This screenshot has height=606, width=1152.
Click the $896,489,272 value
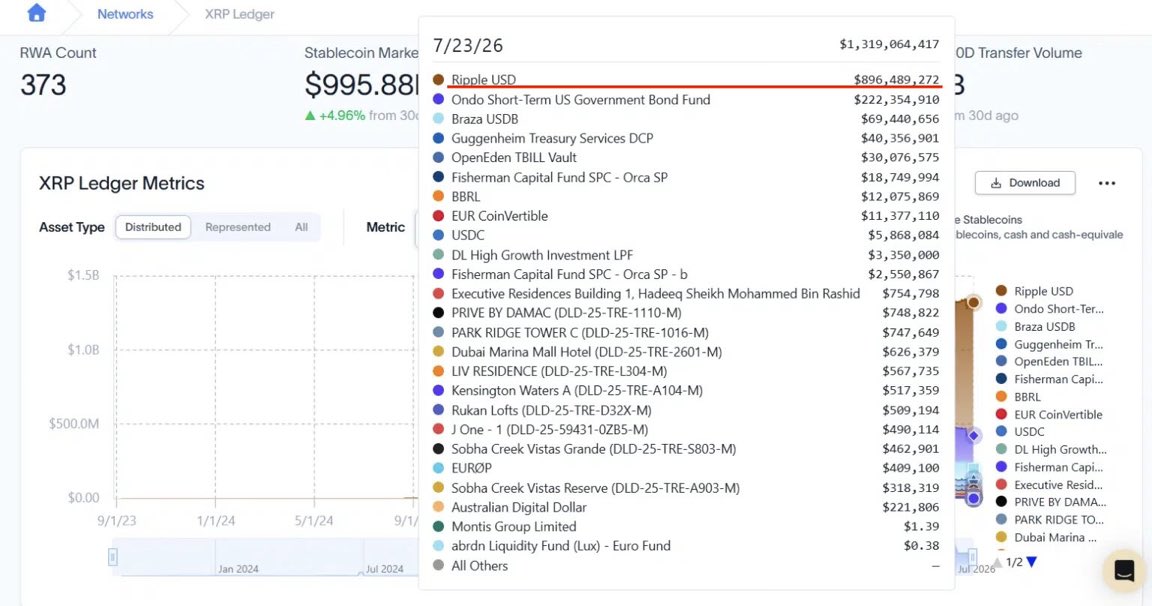[896, 79]
